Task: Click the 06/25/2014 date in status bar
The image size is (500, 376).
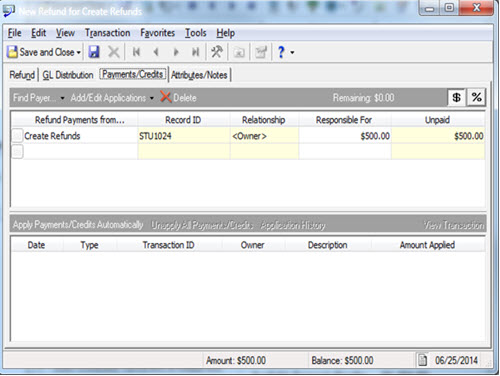Action: click(x=456, y=360)
